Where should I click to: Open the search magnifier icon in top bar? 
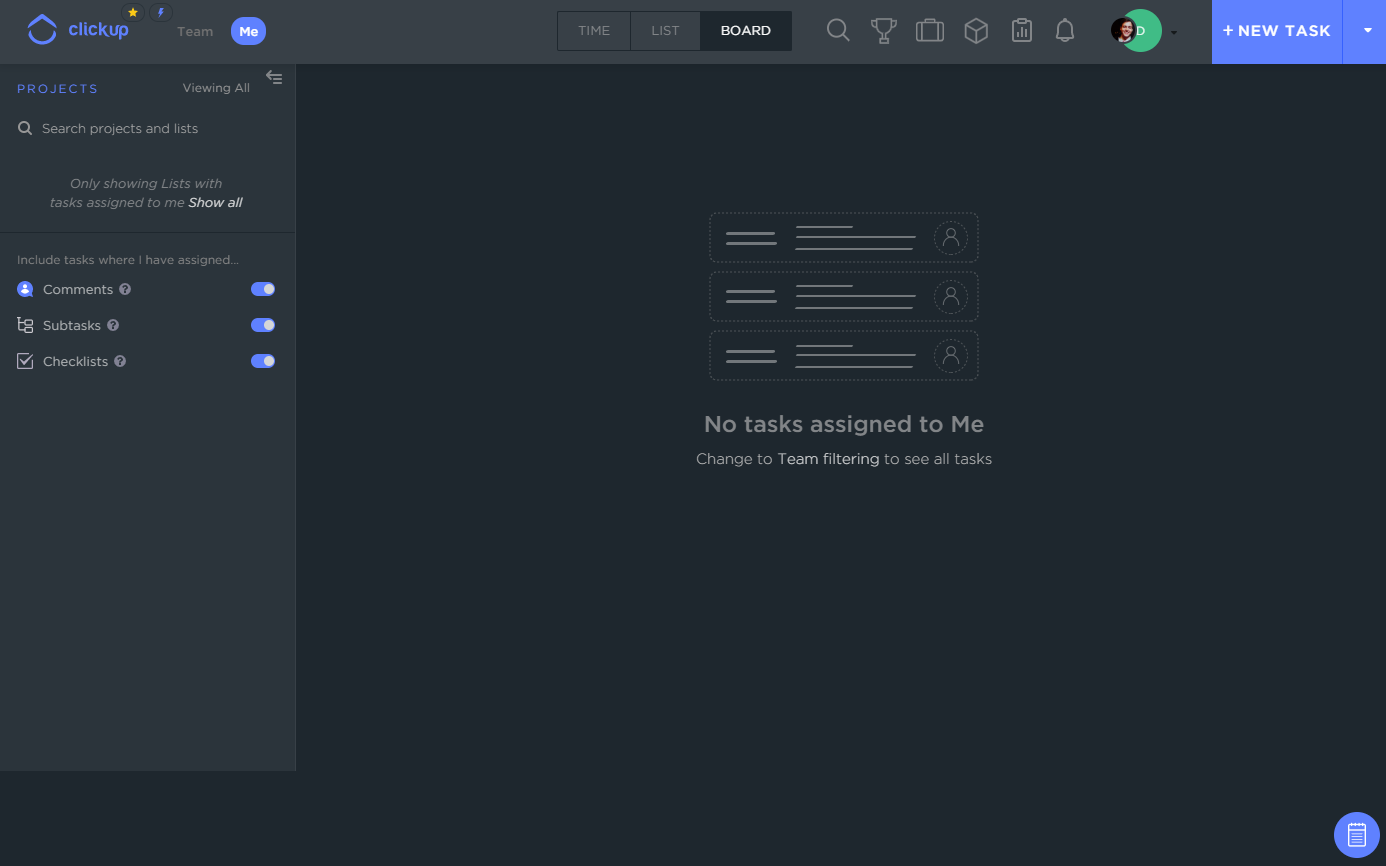click(x=838, y=31)
